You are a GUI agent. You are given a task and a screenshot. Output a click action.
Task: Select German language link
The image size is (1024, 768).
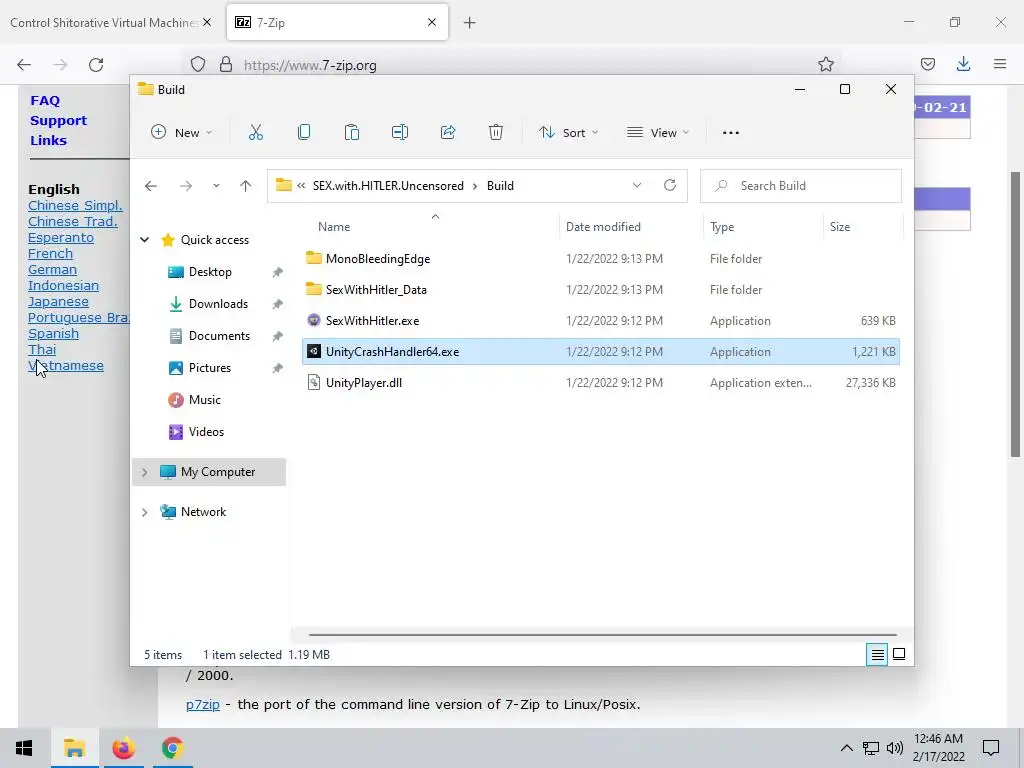[x=52, y=270]
